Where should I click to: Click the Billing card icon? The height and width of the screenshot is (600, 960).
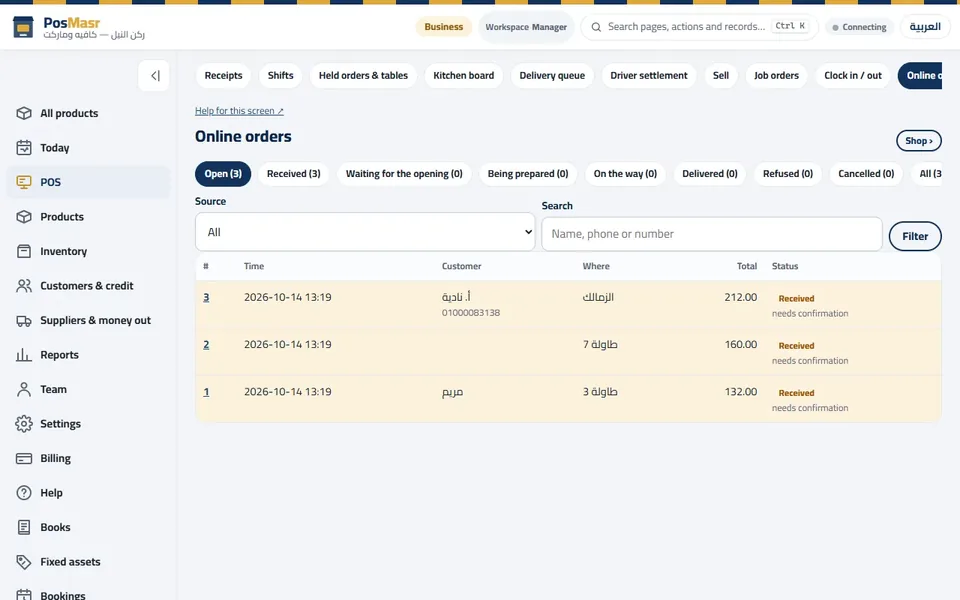pyautogui.click(x=24, y=459)
